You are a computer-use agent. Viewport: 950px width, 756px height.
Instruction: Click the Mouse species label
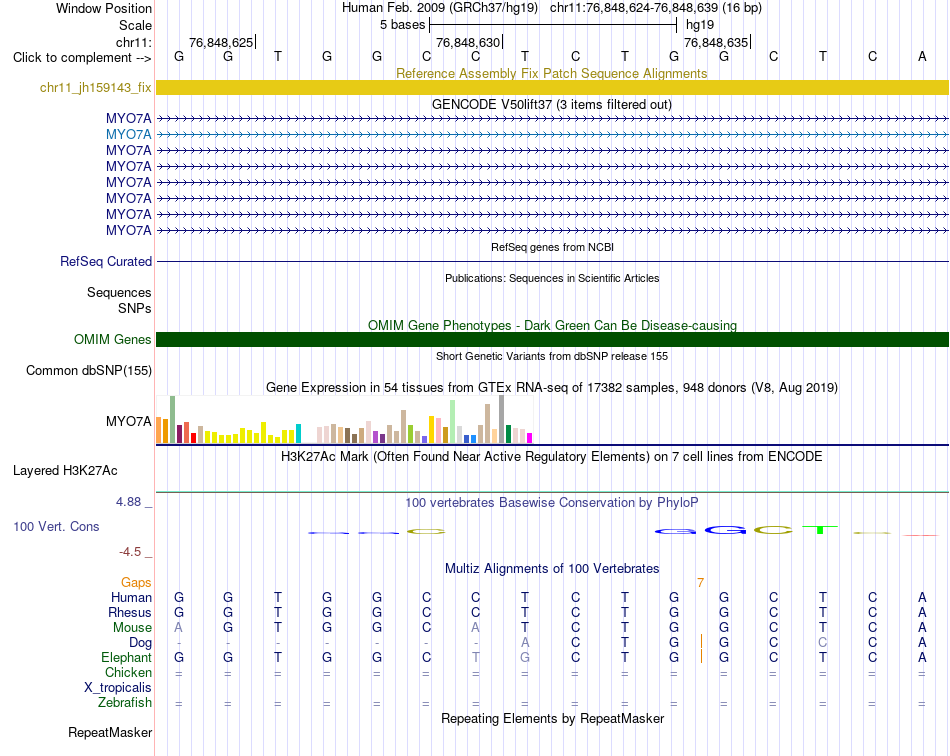point(132,628)
